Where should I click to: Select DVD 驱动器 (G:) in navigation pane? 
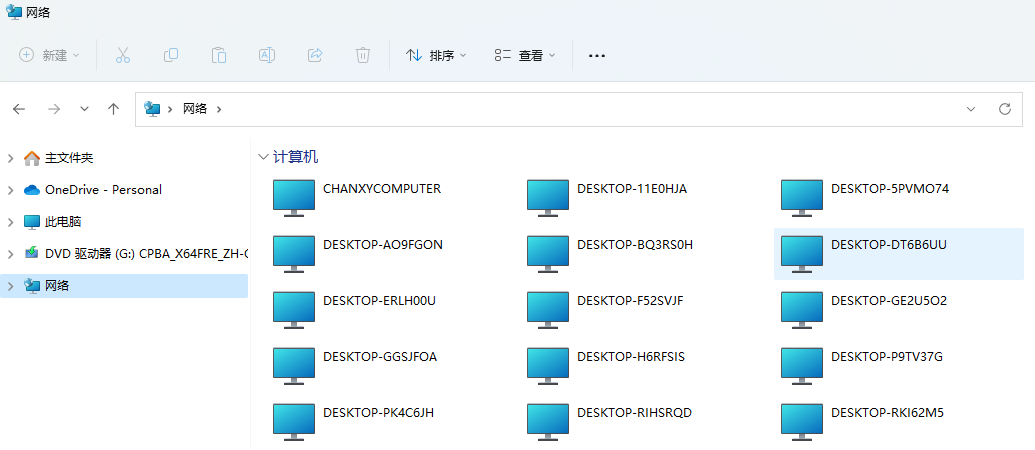pos(147,253)
